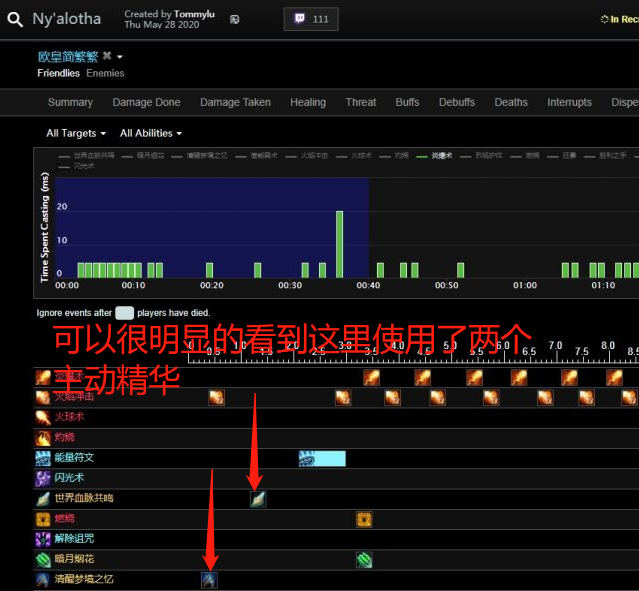Viewport: 639px width, 591px height.
Task: Click the 闪光术 ability name in row list
Action: (69, 478)
